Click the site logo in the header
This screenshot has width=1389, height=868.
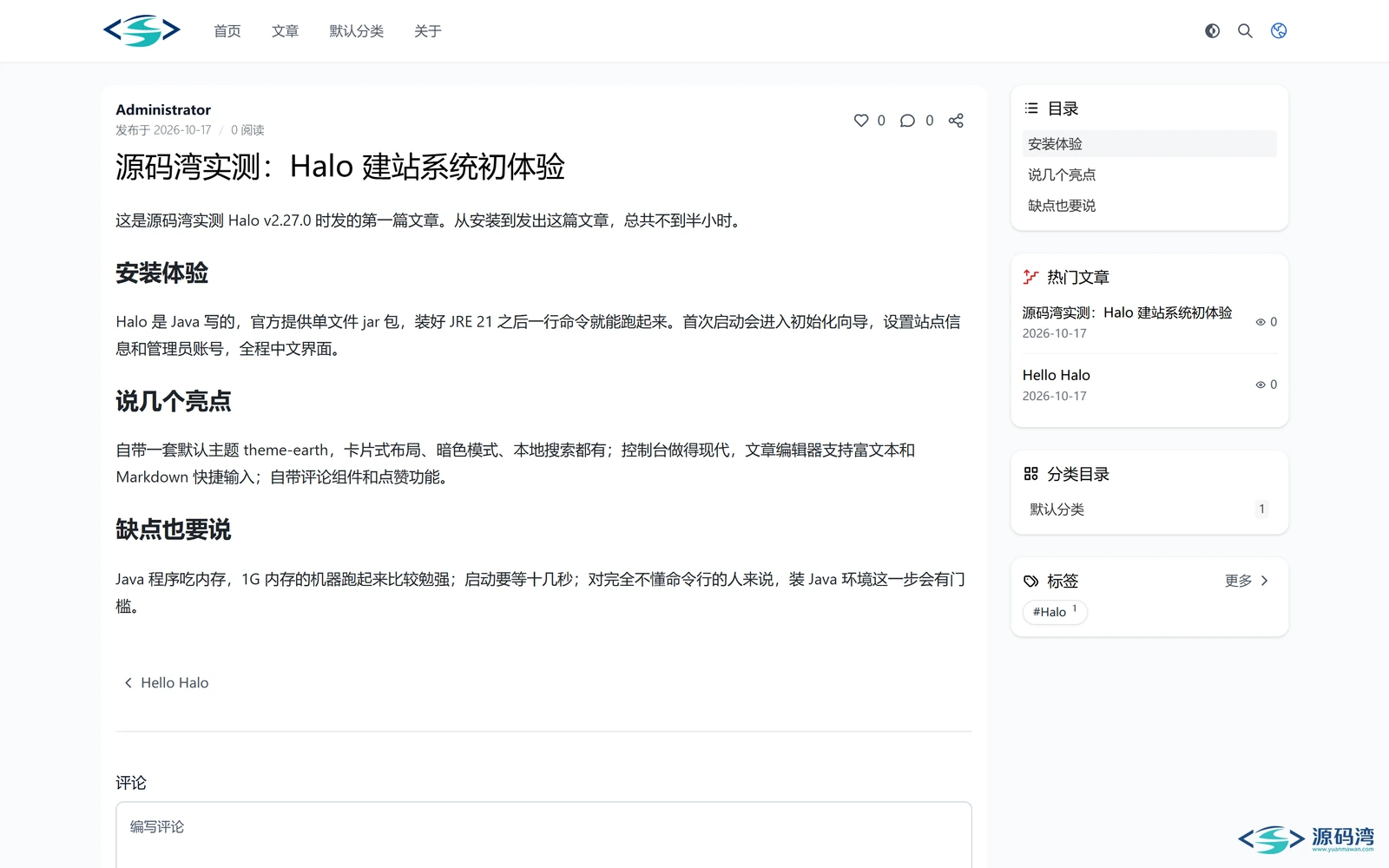(x=142, y=30)
